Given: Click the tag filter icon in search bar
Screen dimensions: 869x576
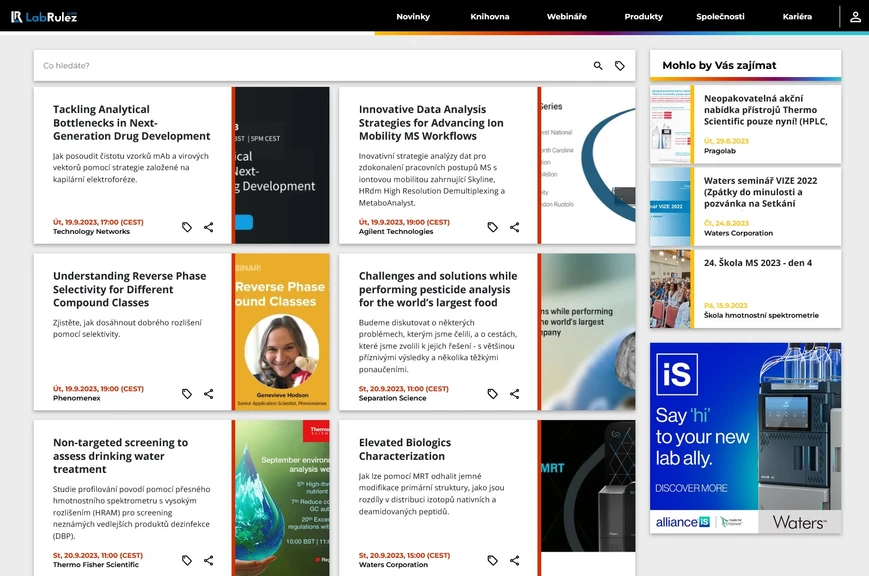Looking at the screenshot, I should [620, 65].
